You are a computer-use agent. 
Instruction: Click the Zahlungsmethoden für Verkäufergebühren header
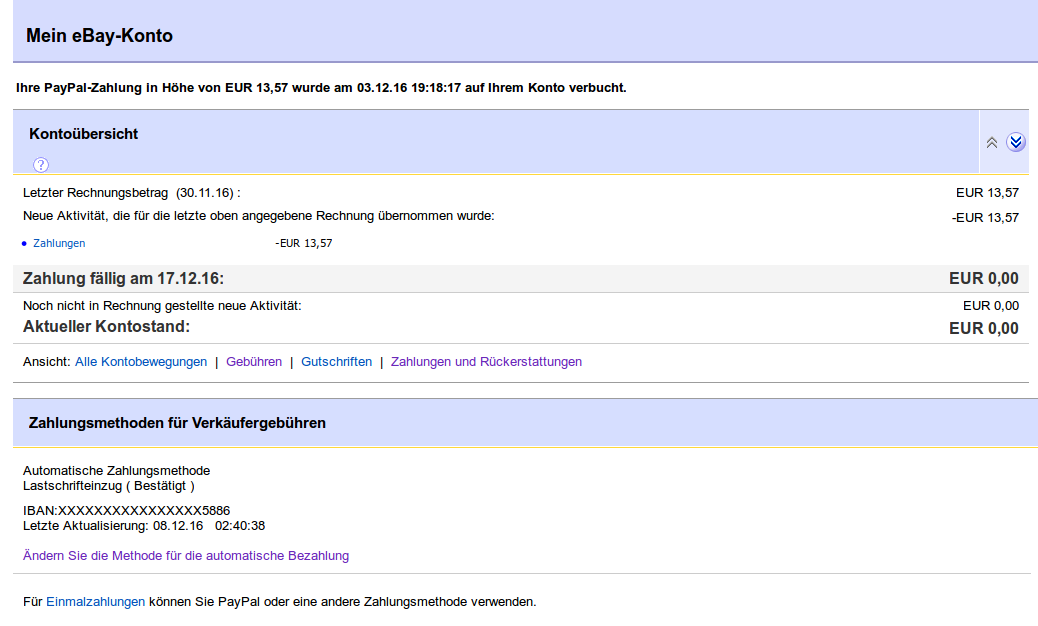[178, 423]
